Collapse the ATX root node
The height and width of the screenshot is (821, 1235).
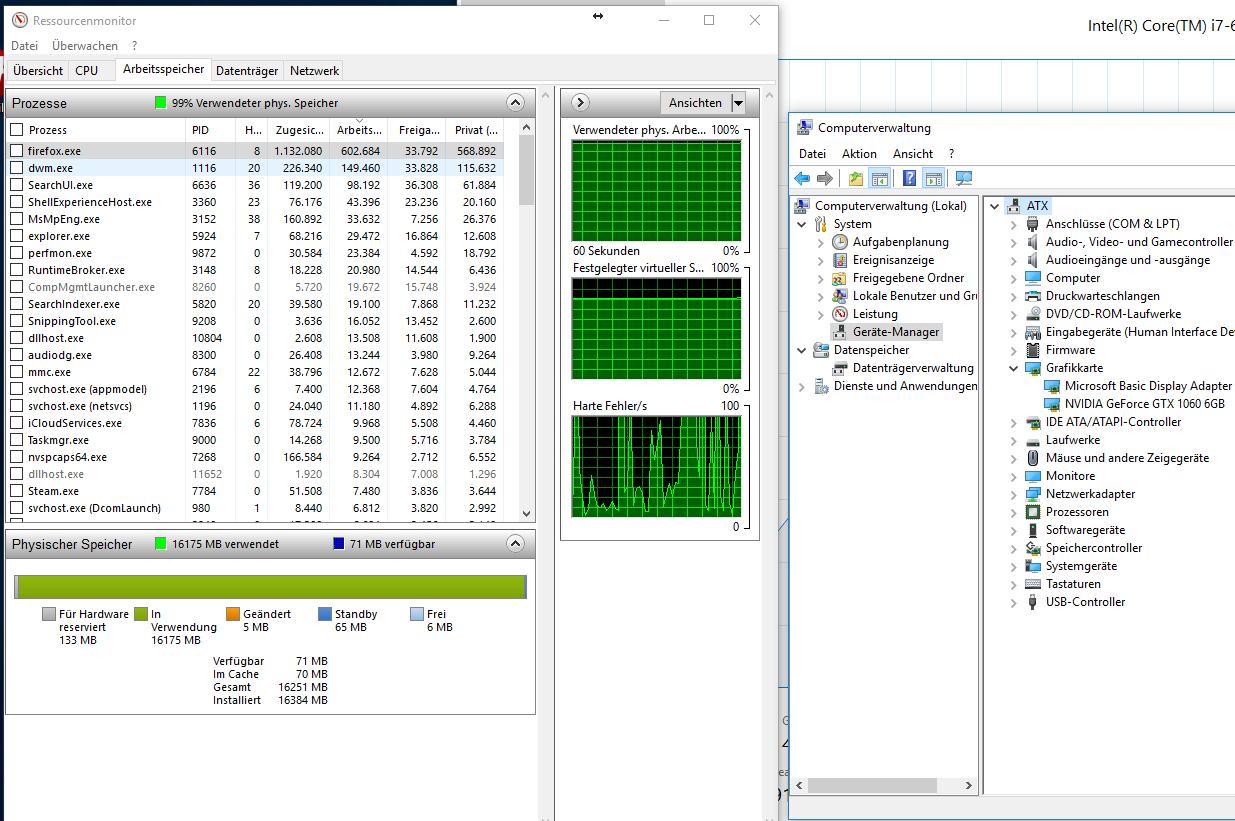995,206
